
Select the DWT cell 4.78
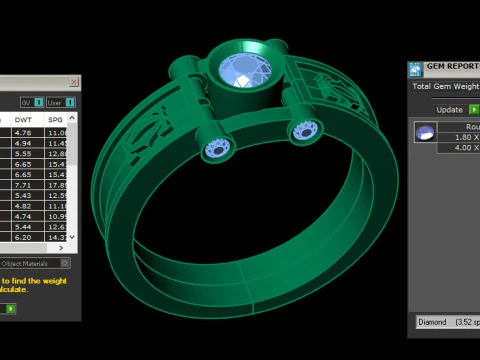tap(28, 133)
